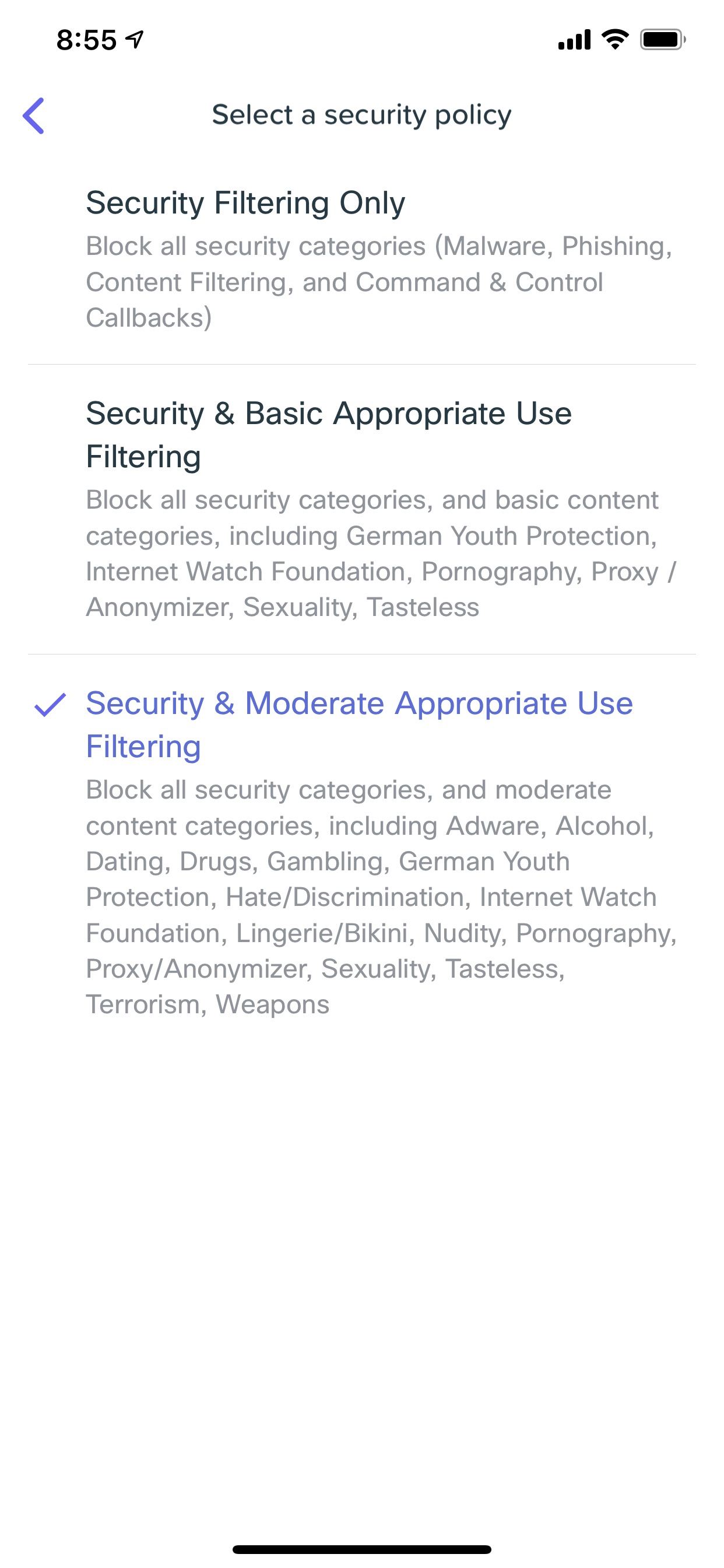Screen dimensions: 724x1568
Task: Tap the 'Anonymizer, Sexuality, Tasteless' line
Action: (282, 607)
